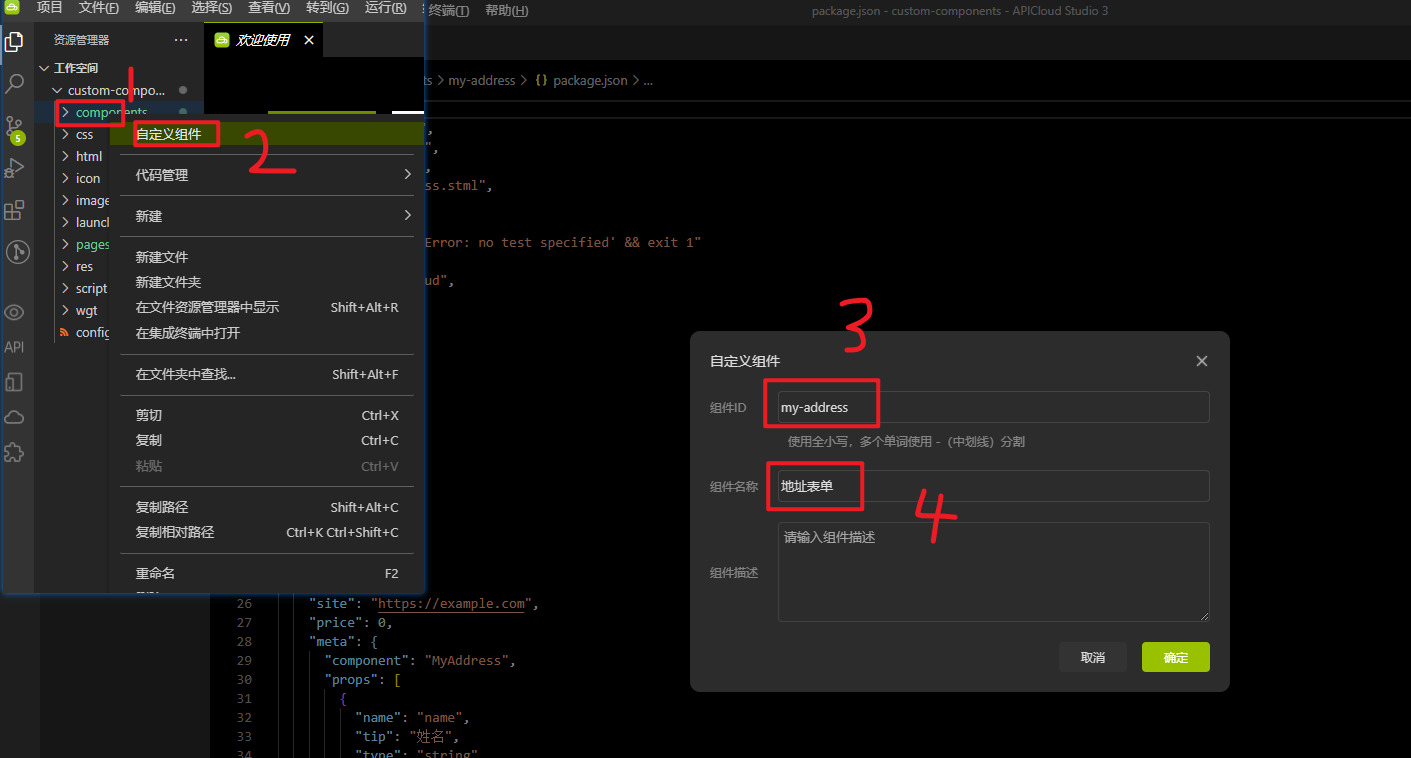The image size is (1411, 758).
Task: Click the APICloud logo at top-left
Action: coord(14,8)
